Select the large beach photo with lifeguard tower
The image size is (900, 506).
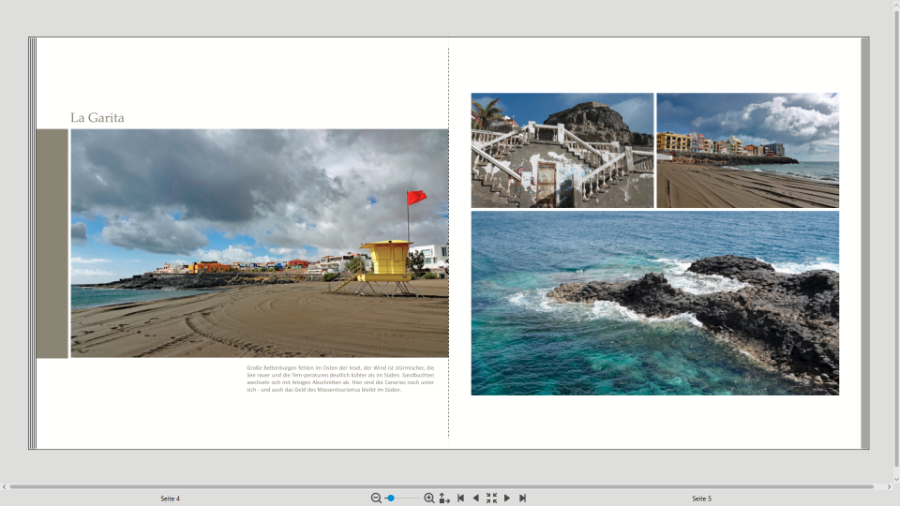[x=259, y=243]
